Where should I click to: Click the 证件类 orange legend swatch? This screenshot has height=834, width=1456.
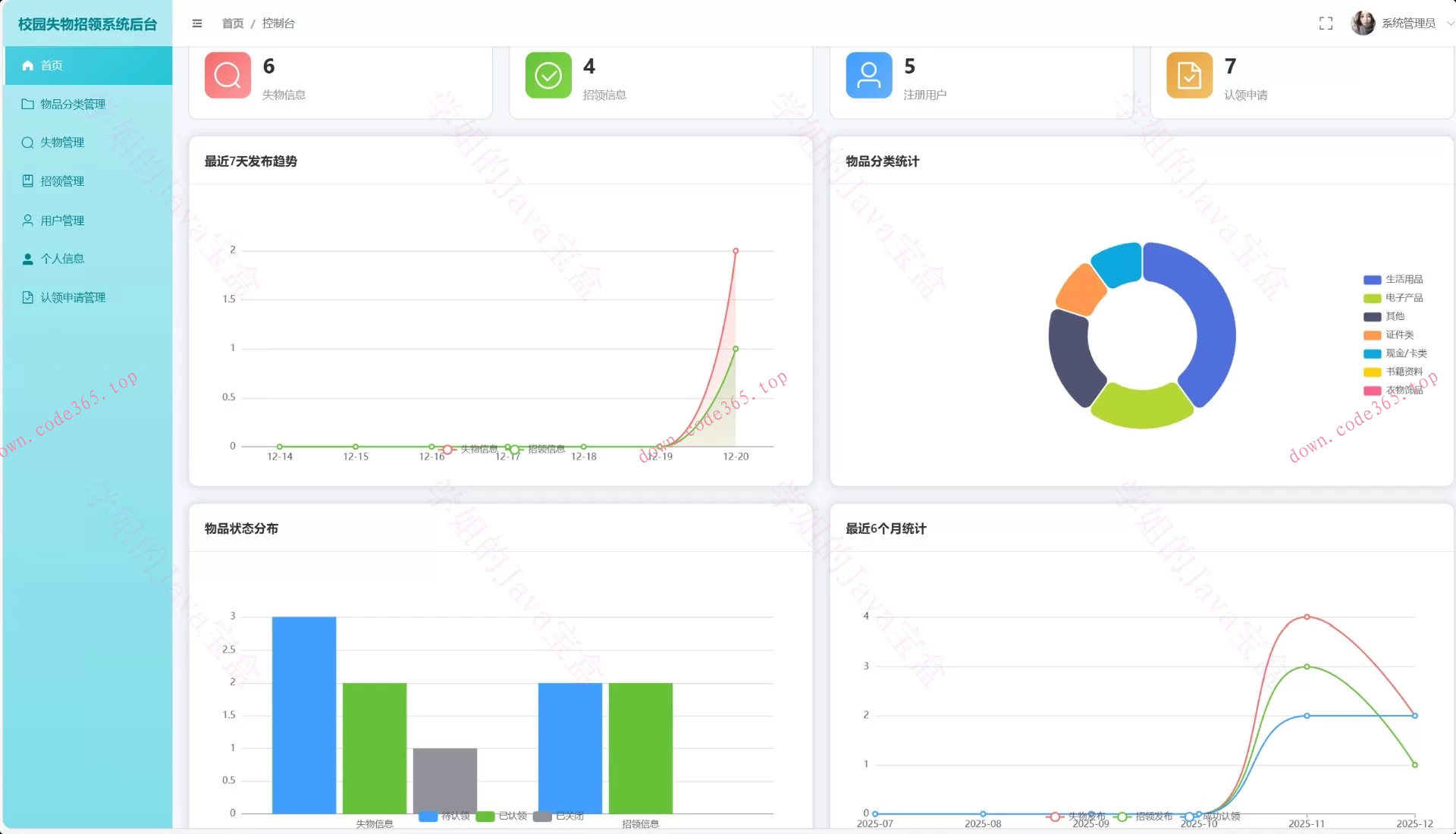[x=1372, y=335]
